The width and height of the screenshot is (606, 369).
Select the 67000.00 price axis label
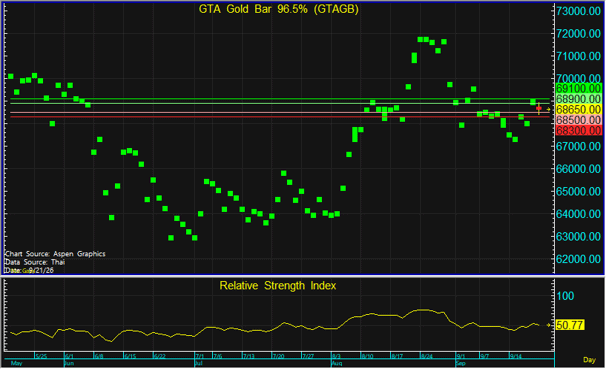tap(579, 146)
